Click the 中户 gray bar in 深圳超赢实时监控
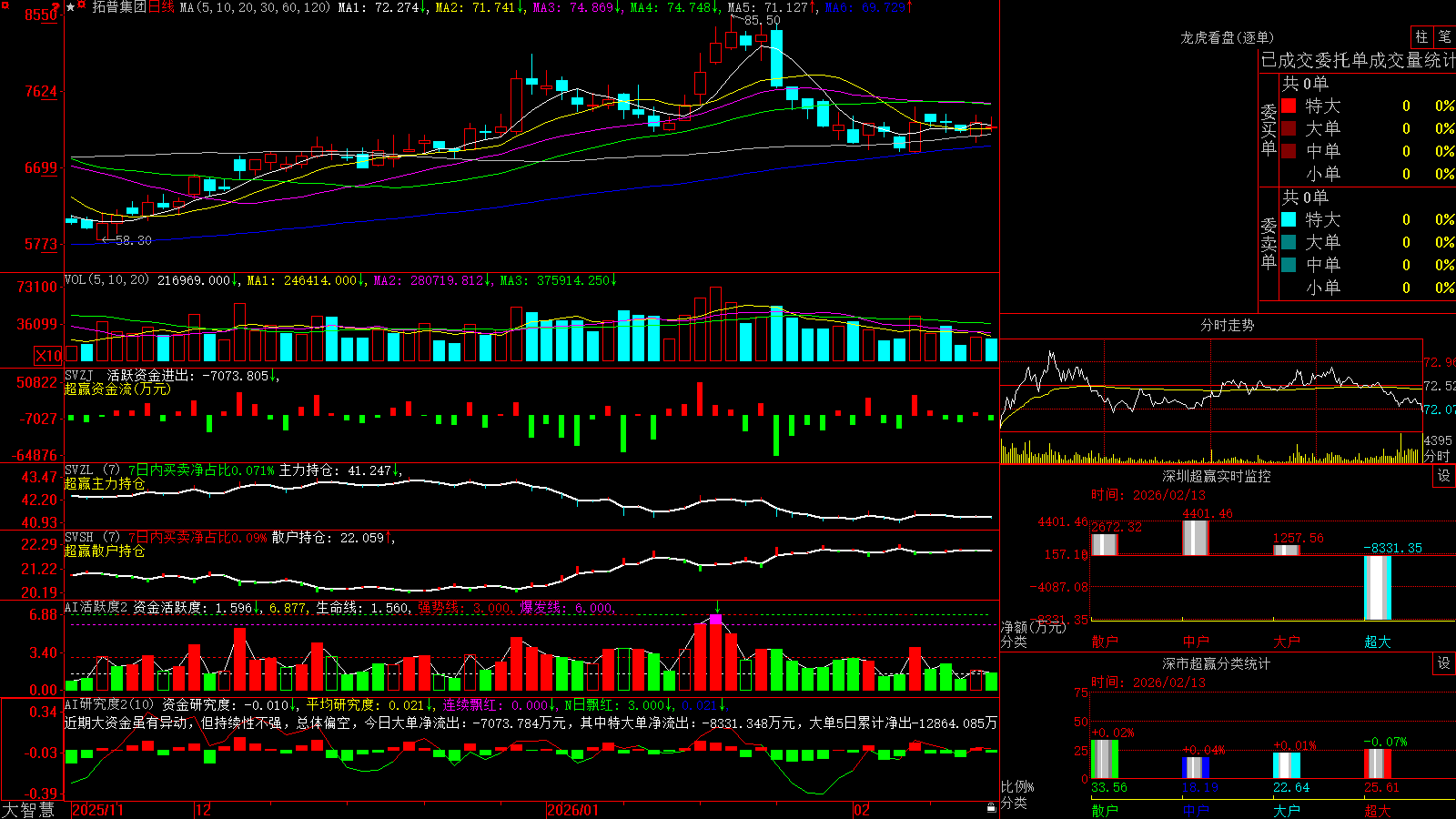Viewport: 1456px width, 819px height. coord(1196,538)
